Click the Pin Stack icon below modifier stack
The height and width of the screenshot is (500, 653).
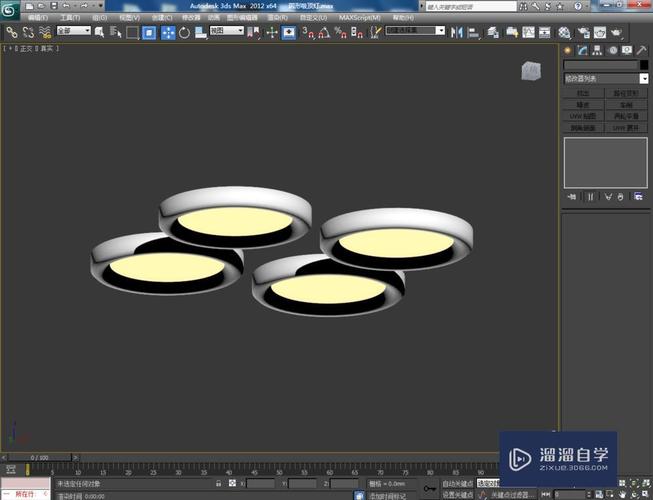click(572, 197)
